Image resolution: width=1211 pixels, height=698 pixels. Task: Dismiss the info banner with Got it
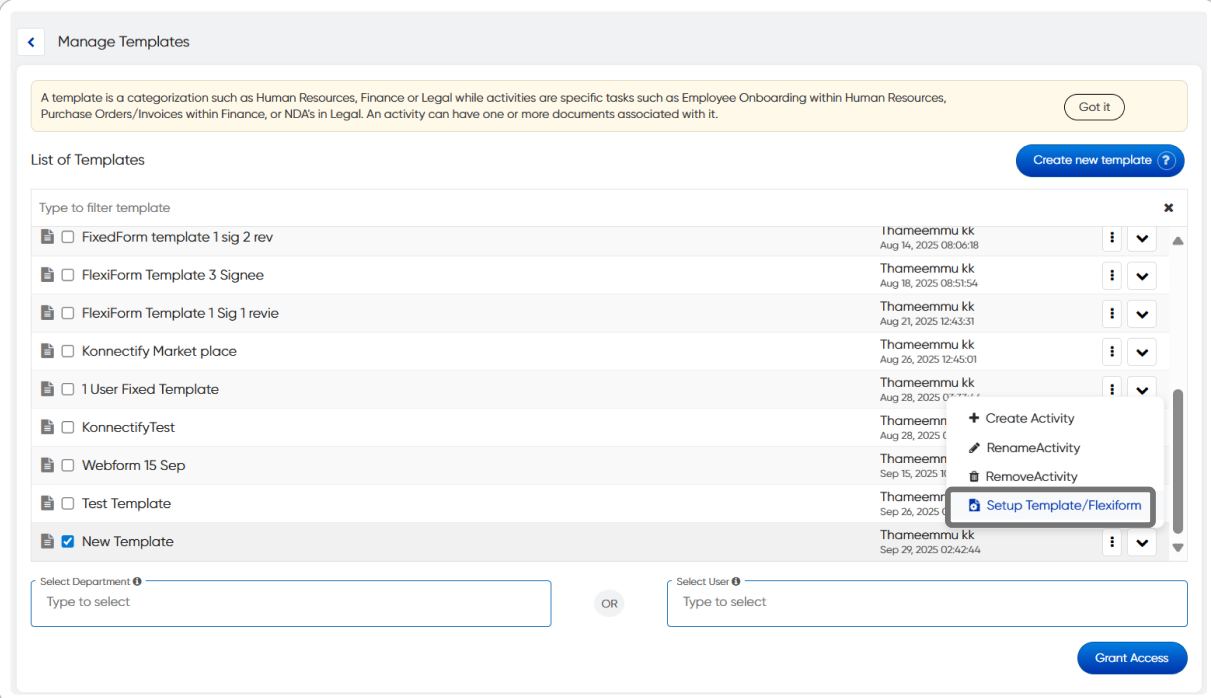tap(1094, 107)
